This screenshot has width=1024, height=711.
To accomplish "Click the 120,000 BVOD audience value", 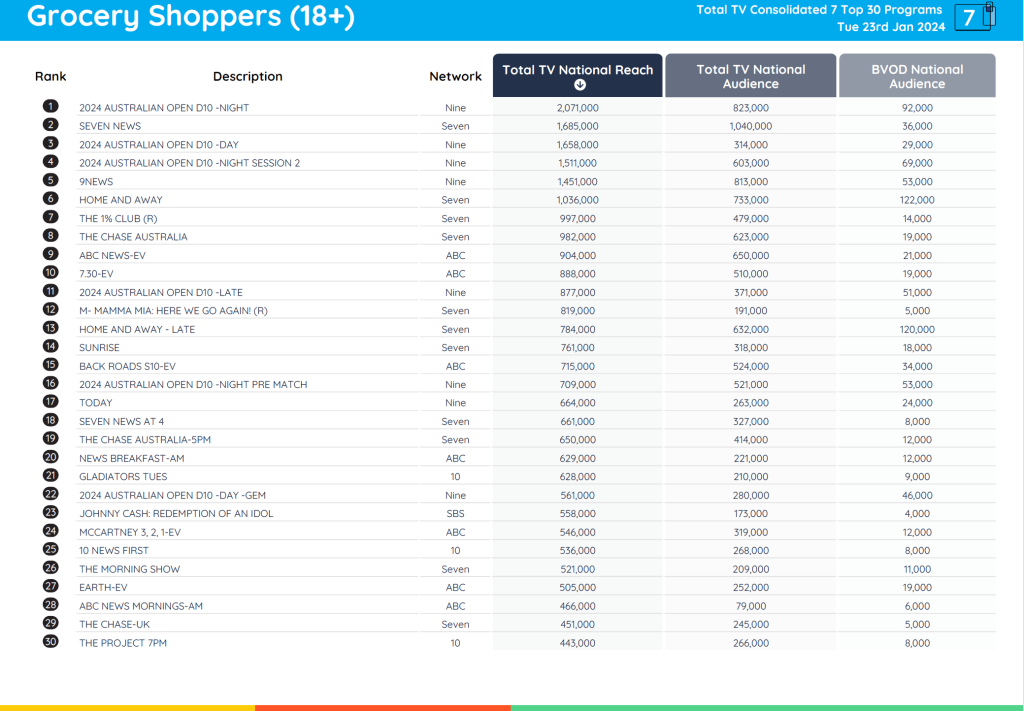I will (917, 329).
